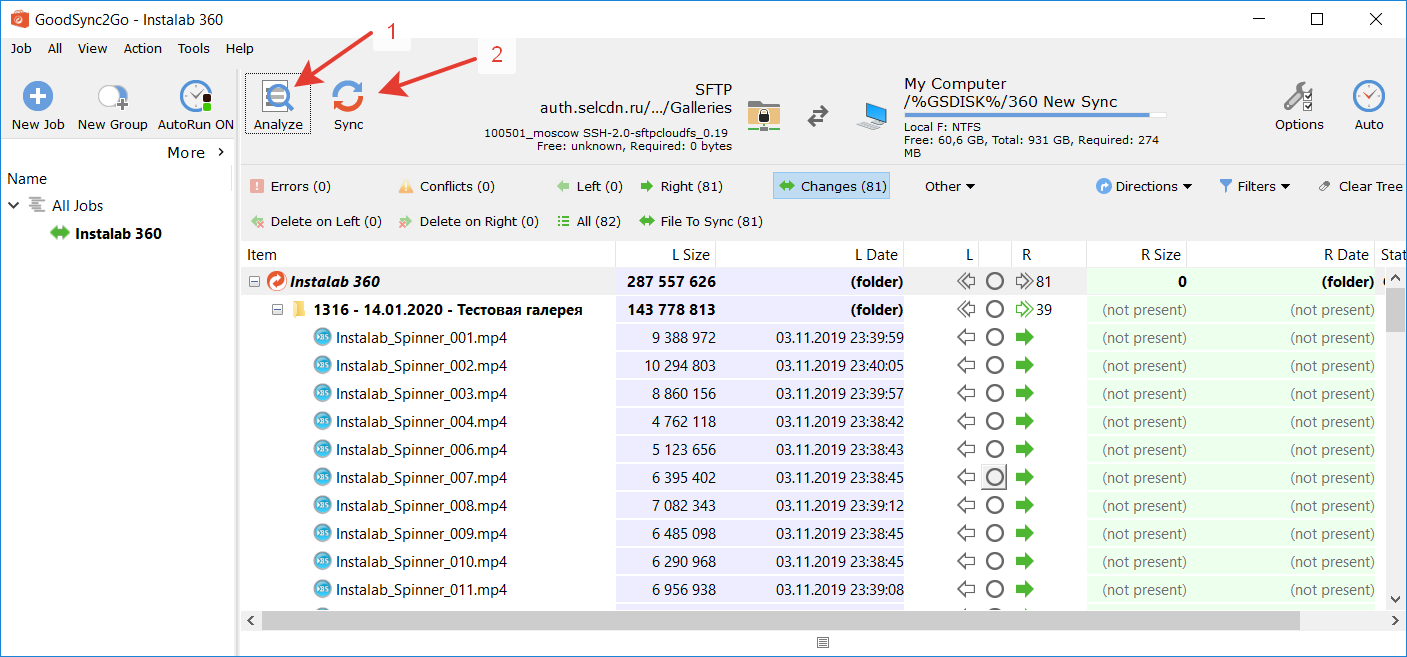Collapse the All Jobs tree node
The width and height of the screenshot is (1407, 657).
click(14, 205)
